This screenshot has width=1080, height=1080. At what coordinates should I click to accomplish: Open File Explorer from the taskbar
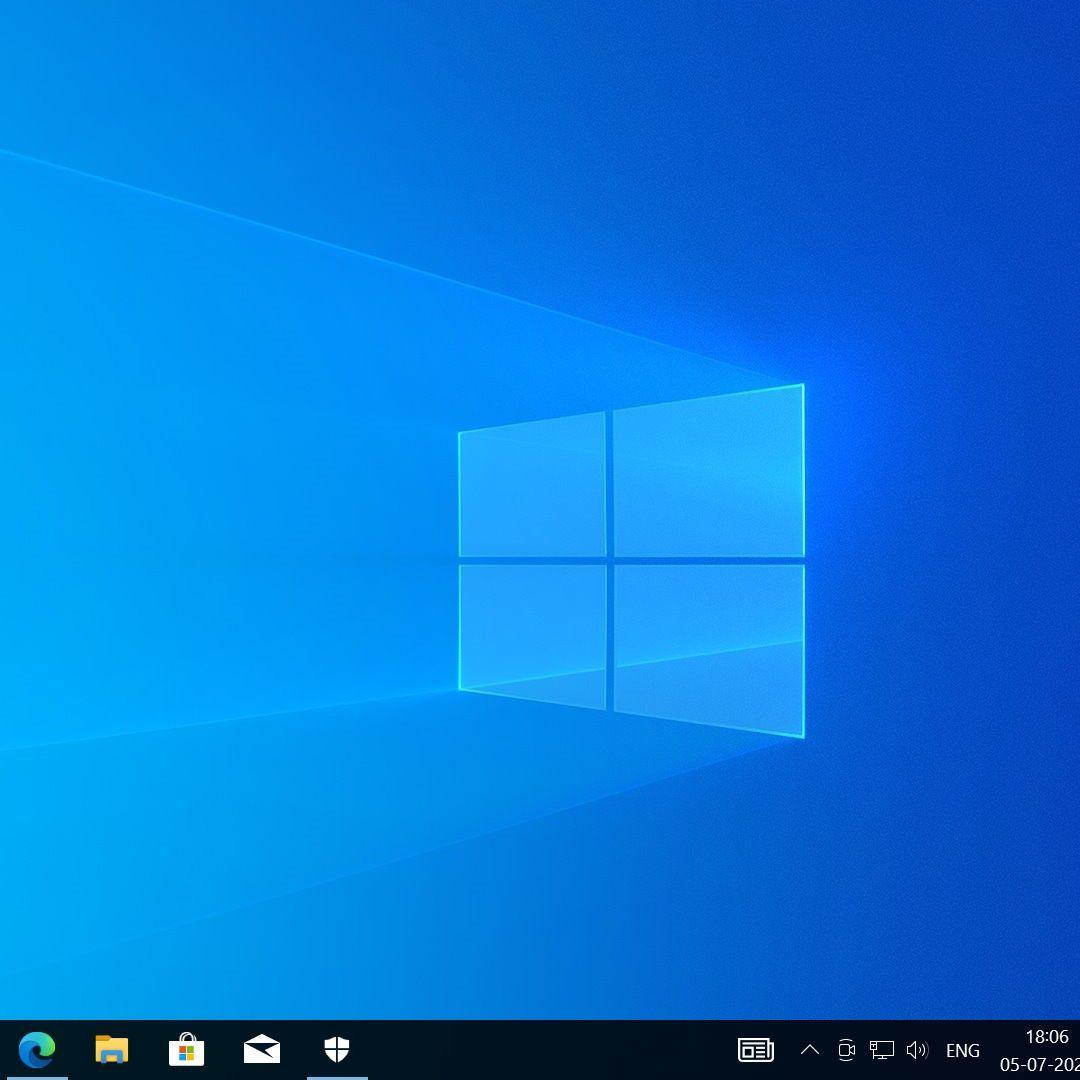point(112,1050)
